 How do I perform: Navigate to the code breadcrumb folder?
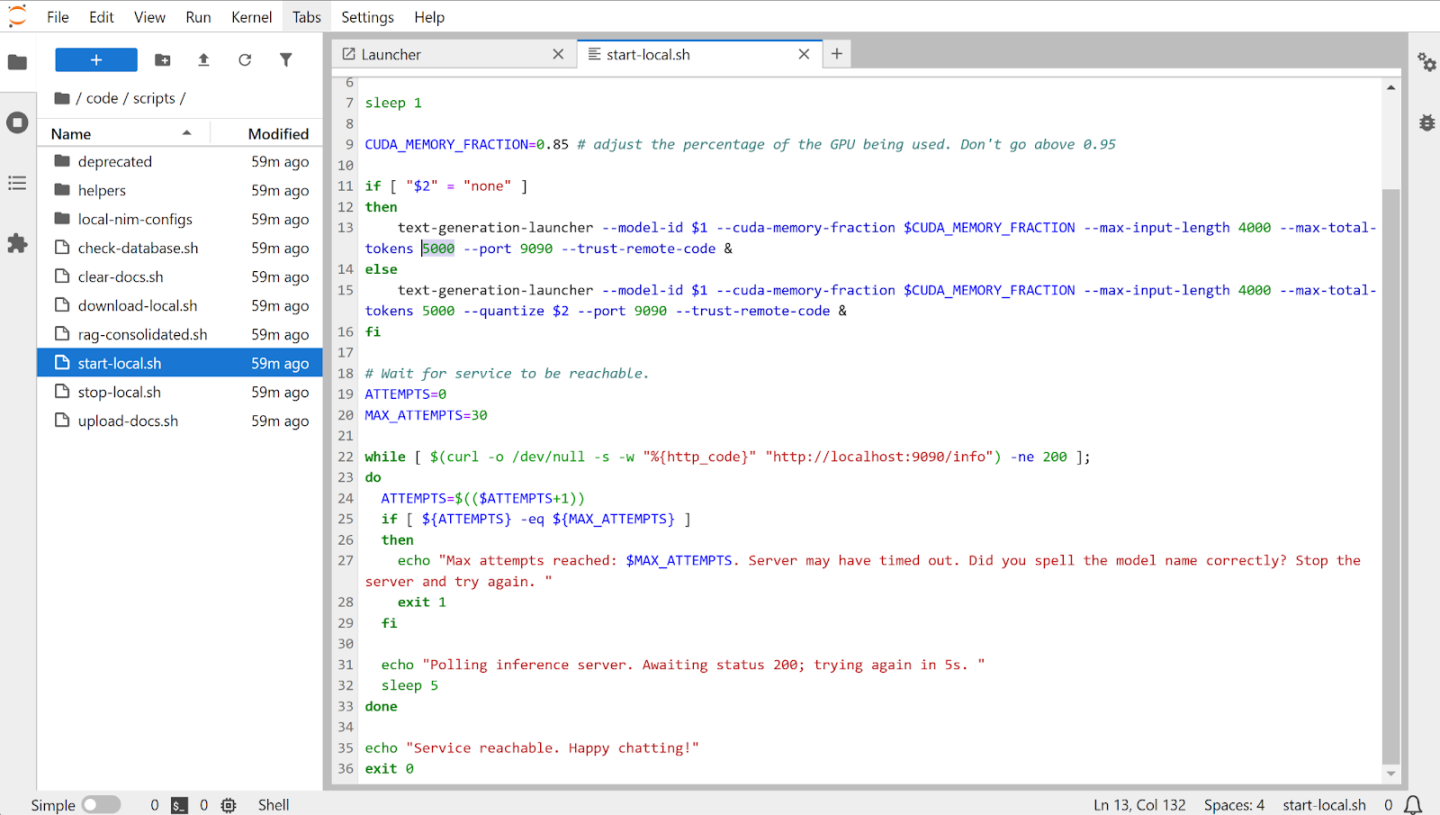[x=102, y=98]
